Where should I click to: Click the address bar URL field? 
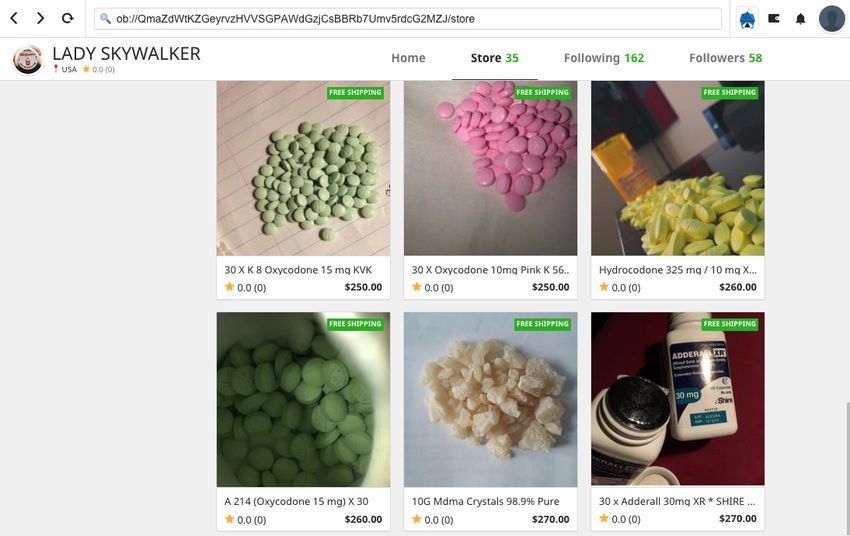(408, 19)
